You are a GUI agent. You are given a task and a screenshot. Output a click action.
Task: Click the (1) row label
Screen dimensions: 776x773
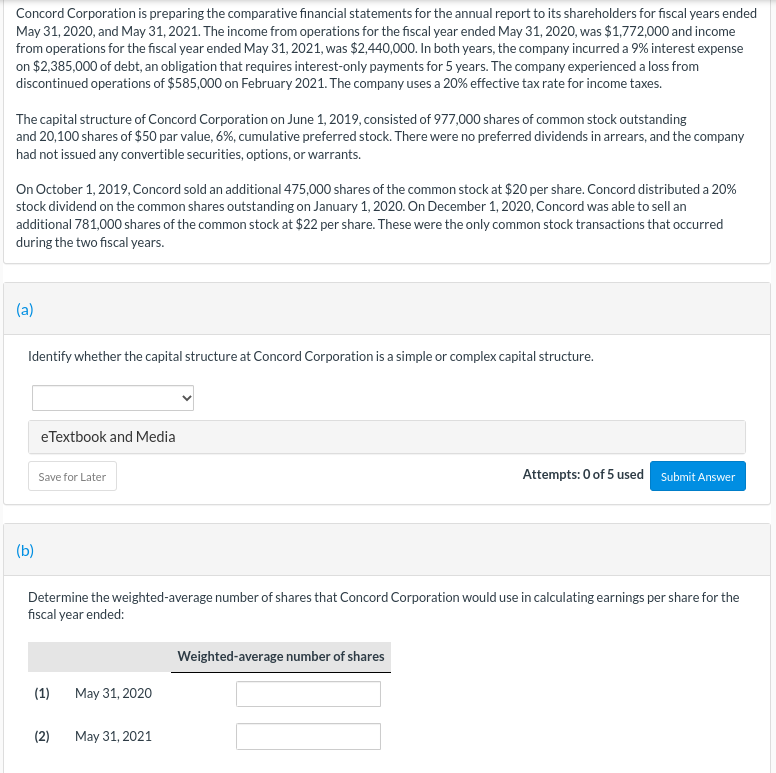[42, 693]
